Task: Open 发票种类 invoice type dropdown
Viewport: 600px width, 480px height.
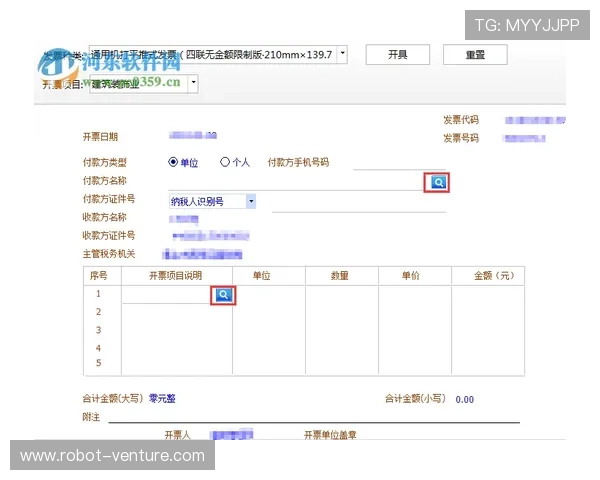Action: pos(342,54)
